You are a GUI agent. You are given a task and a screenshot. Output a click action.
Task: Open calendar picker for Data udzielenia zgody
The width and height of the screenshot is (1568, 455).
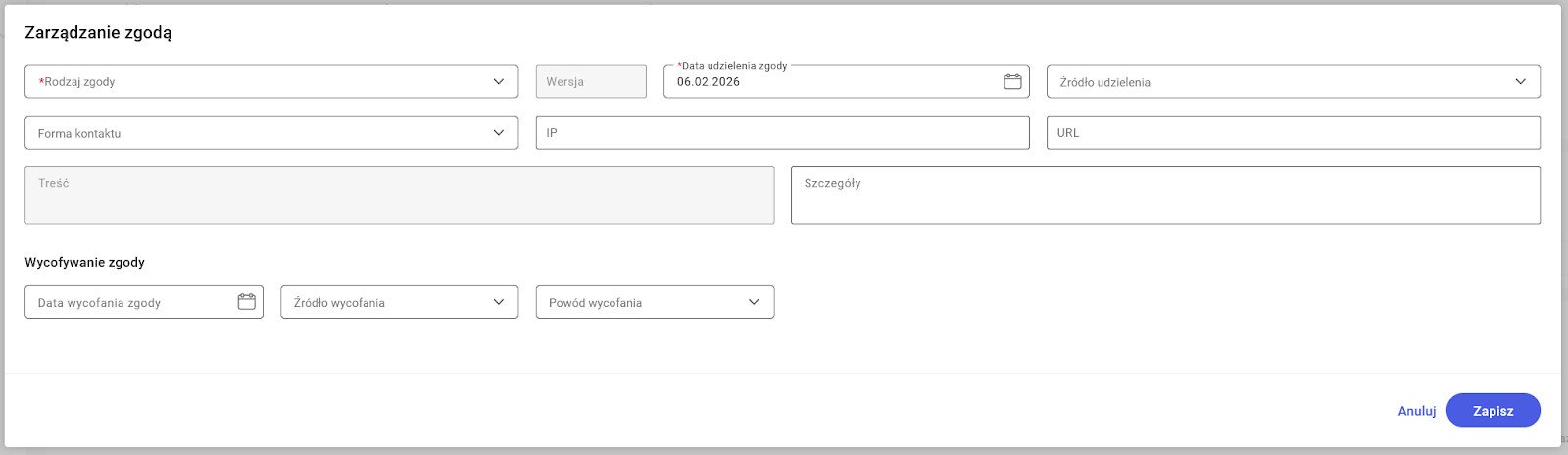pyautogui.click(x=1012, y=82)
